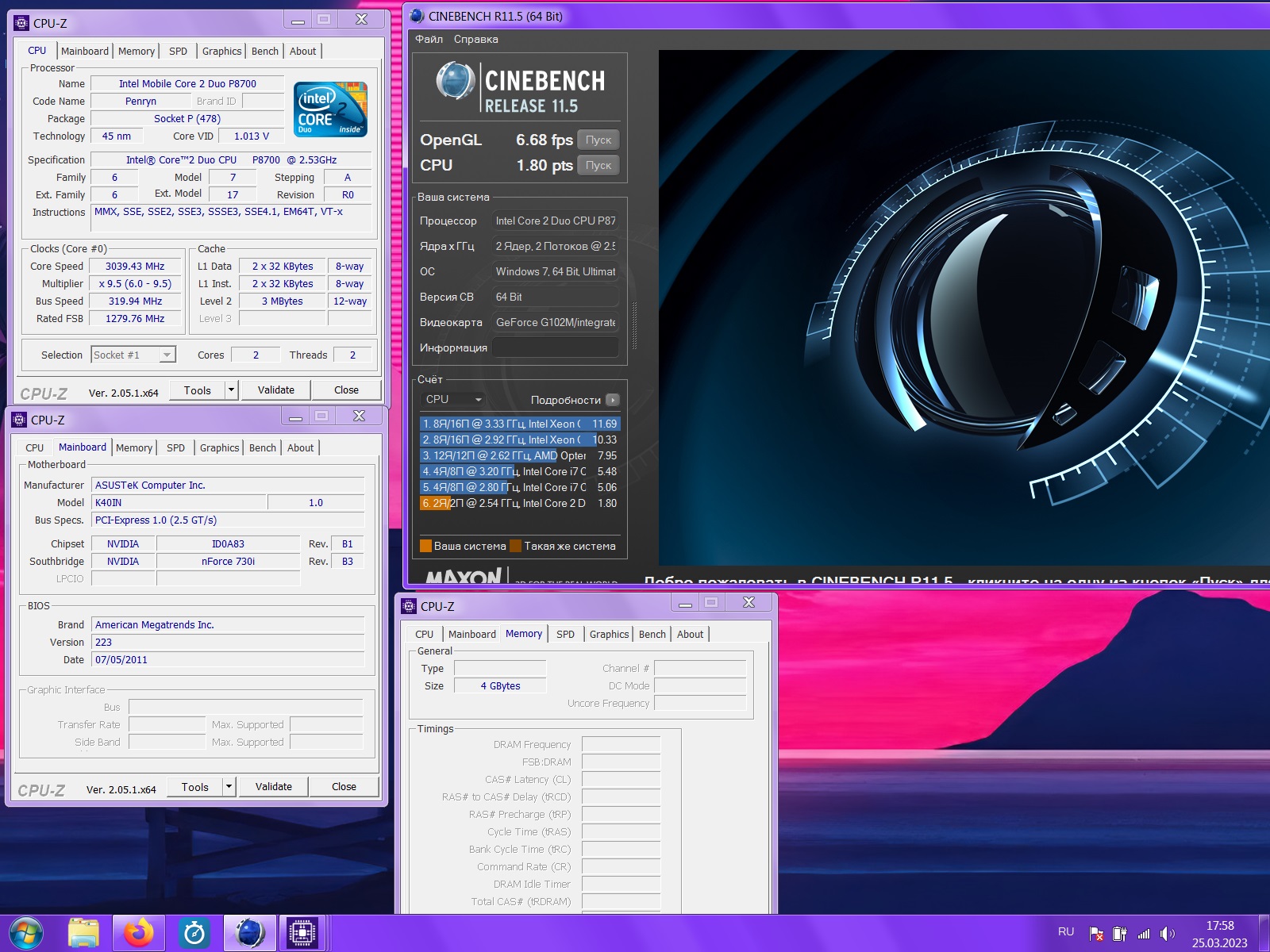Open the CPU ranking type dropdown in Cinebench

click(x=454, y=399)
